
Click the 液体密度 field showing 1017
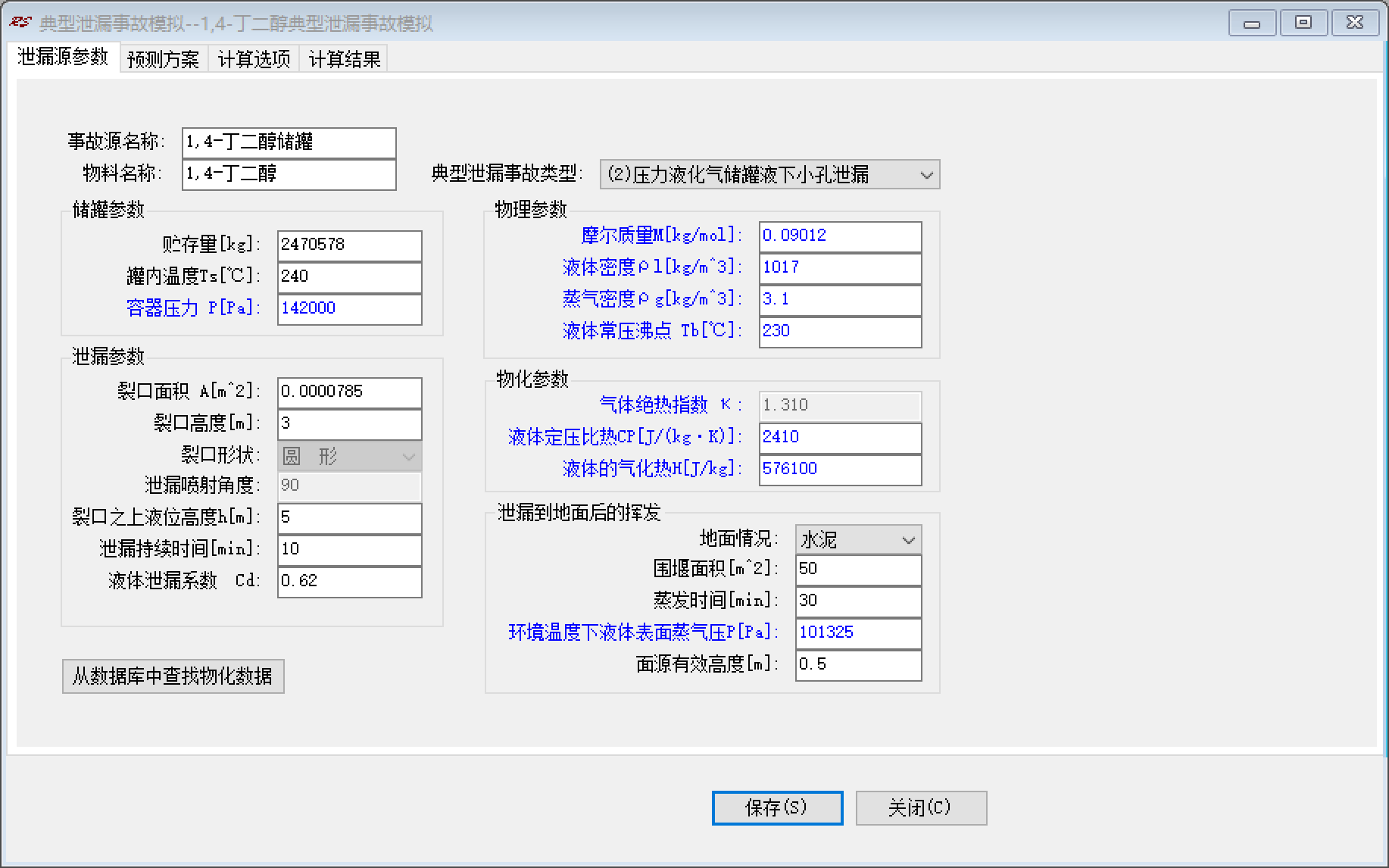[x=841, y=268]
